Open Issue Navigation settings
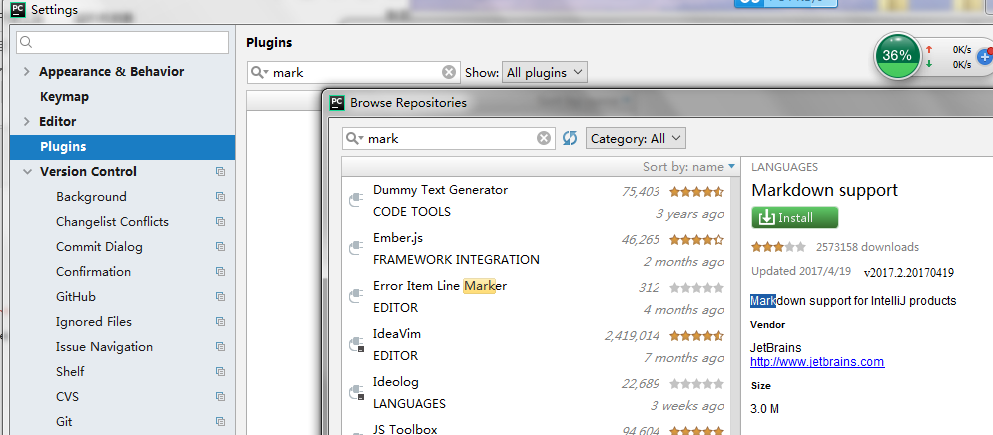 (104, 346)
